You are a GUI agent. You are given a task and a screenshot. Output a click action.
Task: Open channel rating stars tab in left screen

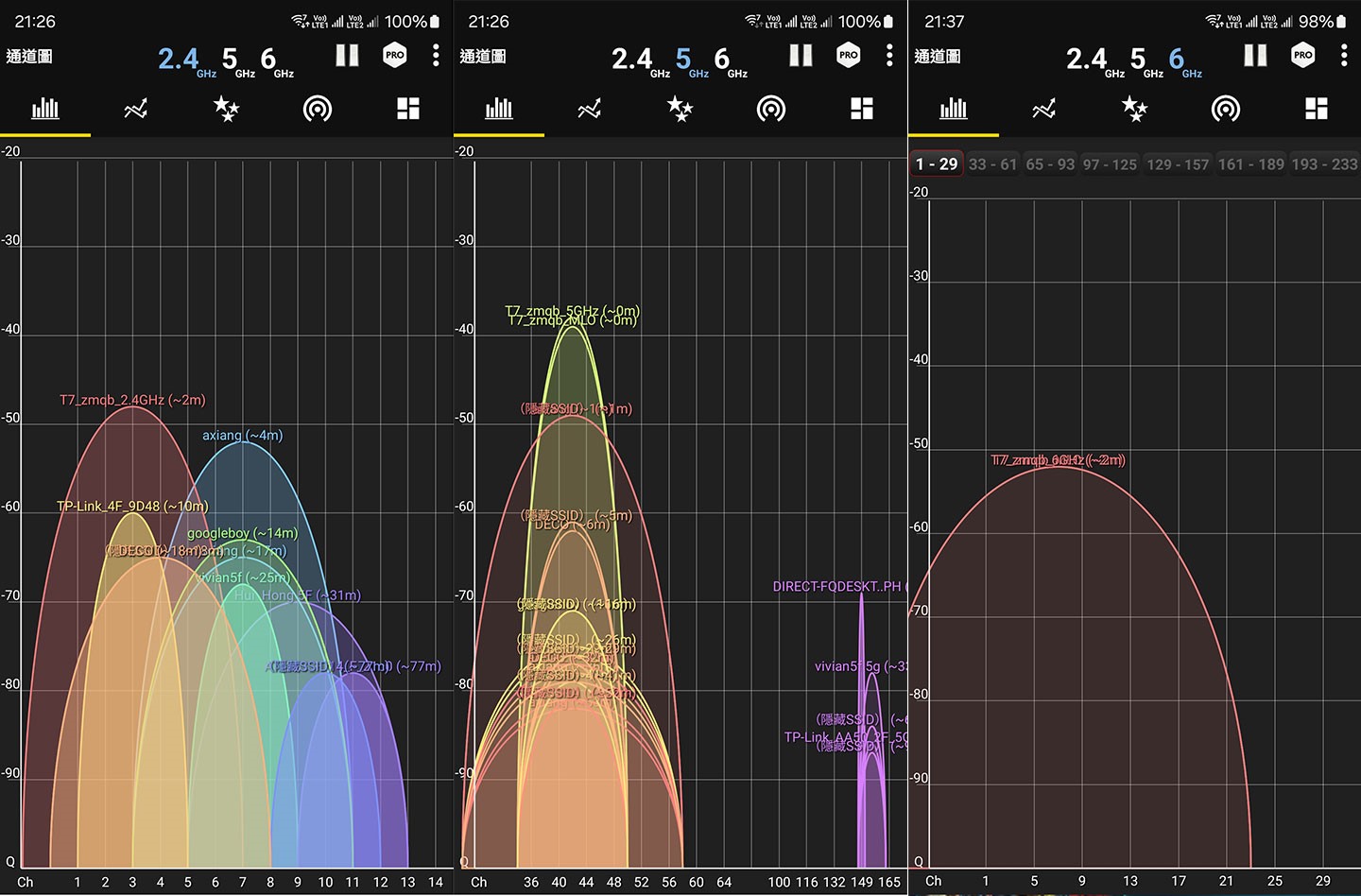pyautogui.click(x=227, y=109)
